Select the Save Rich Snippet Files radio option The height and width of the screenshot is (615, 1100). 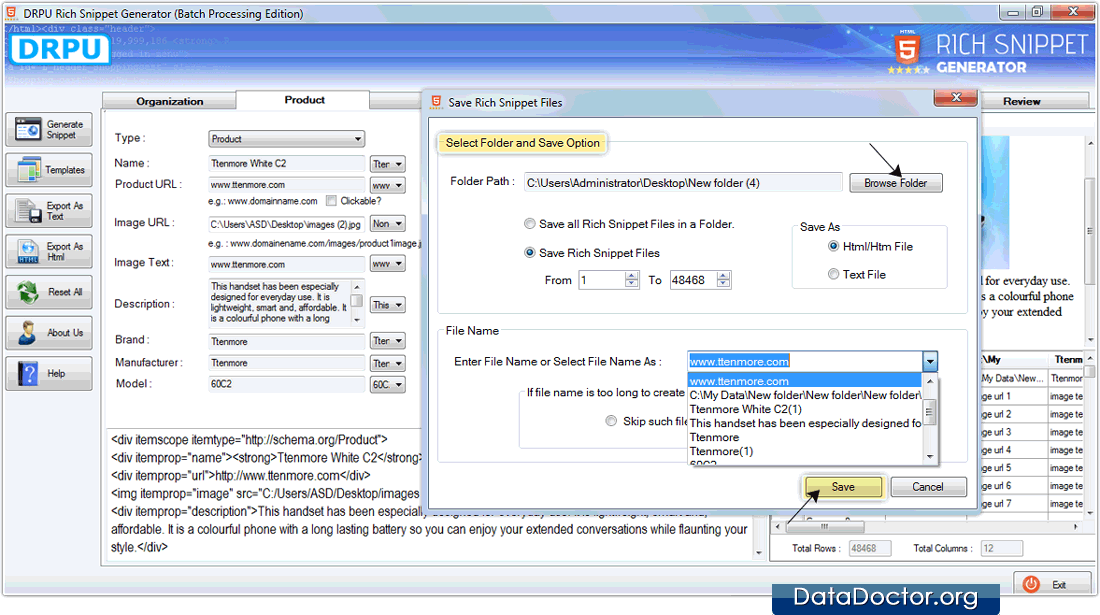[530, 252]
